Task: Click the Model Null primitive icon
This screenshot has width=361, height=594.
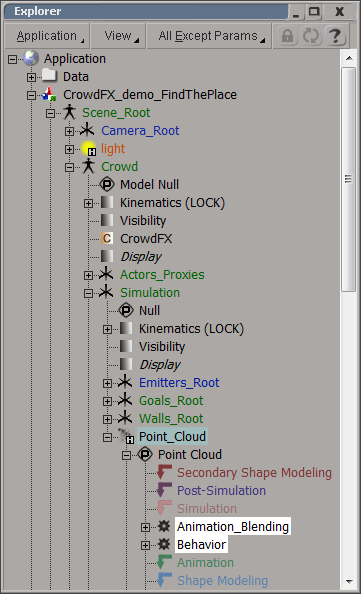Action: coord(107,184)
